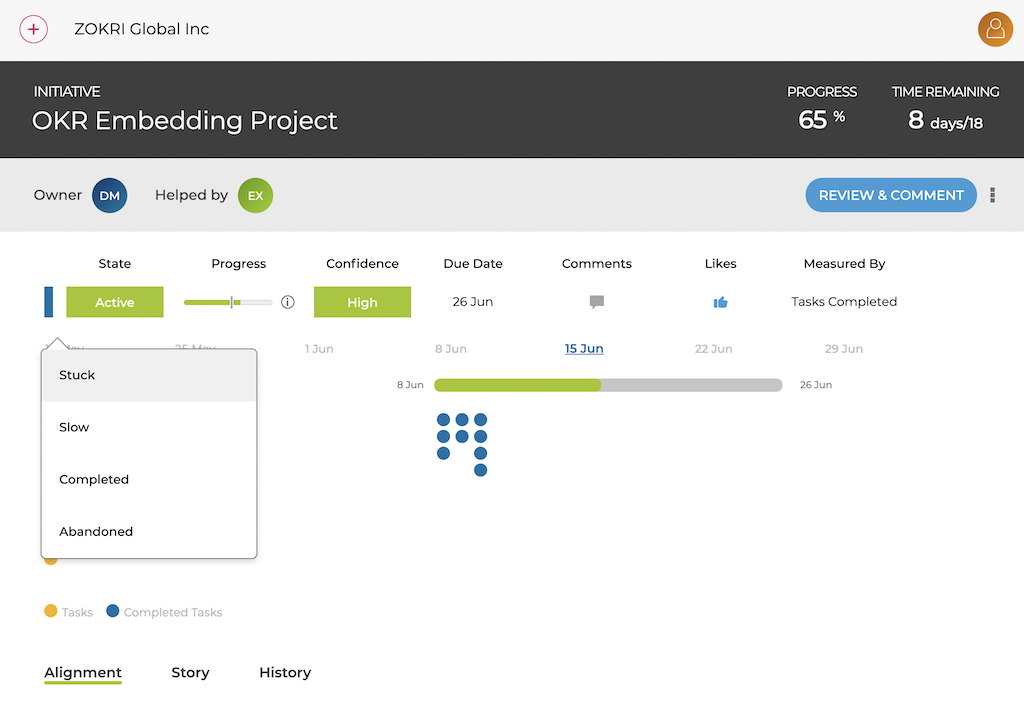
Task: Open the user profile avatar
Action: (995, 29)
